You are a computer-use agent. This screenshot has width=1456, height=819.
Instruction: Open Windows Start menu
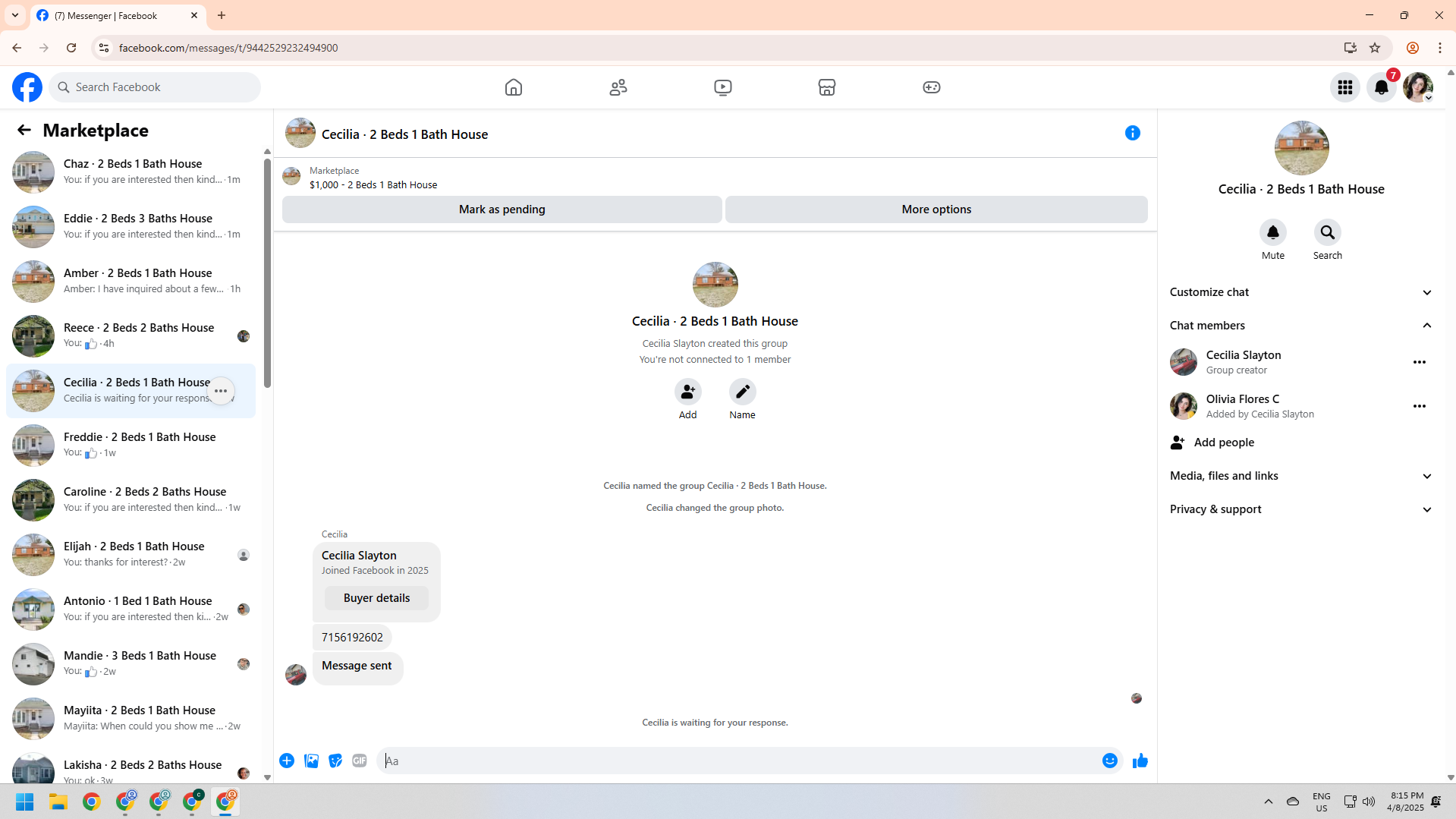point(25,802)
